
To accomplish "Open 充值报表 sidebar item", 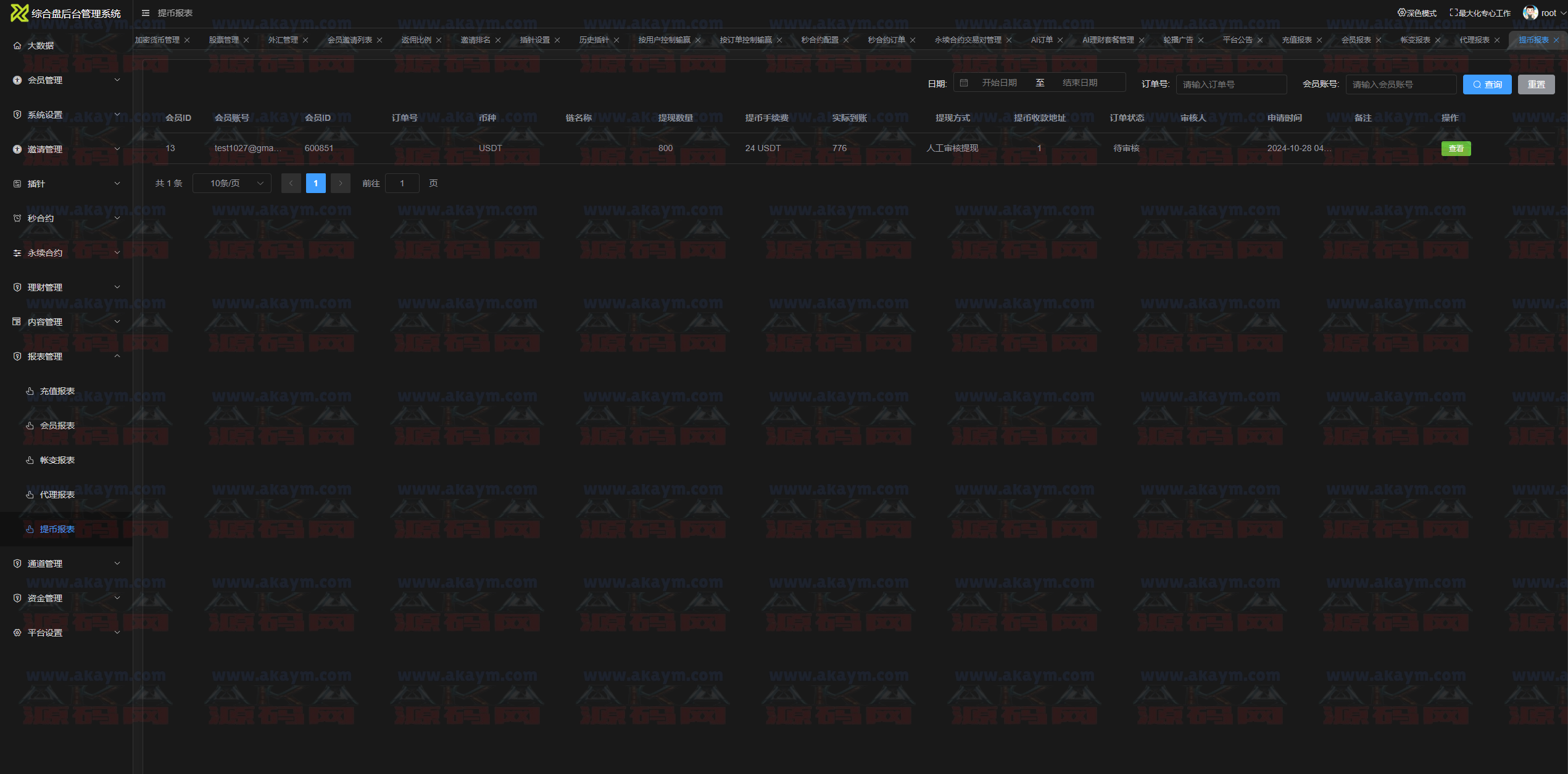I will [x=57, y=391].
